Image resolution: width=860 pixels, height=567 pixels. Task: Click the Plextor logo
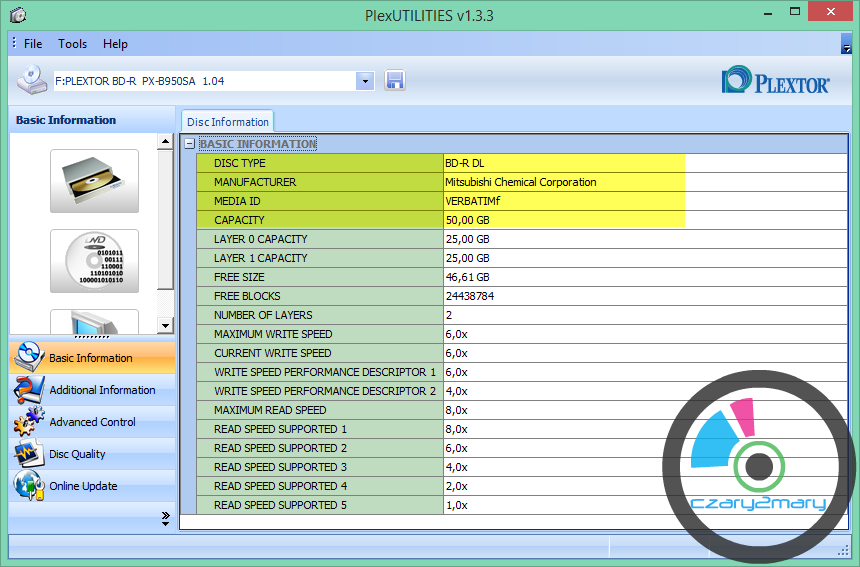pyautogui.click(x=775, y=81)
